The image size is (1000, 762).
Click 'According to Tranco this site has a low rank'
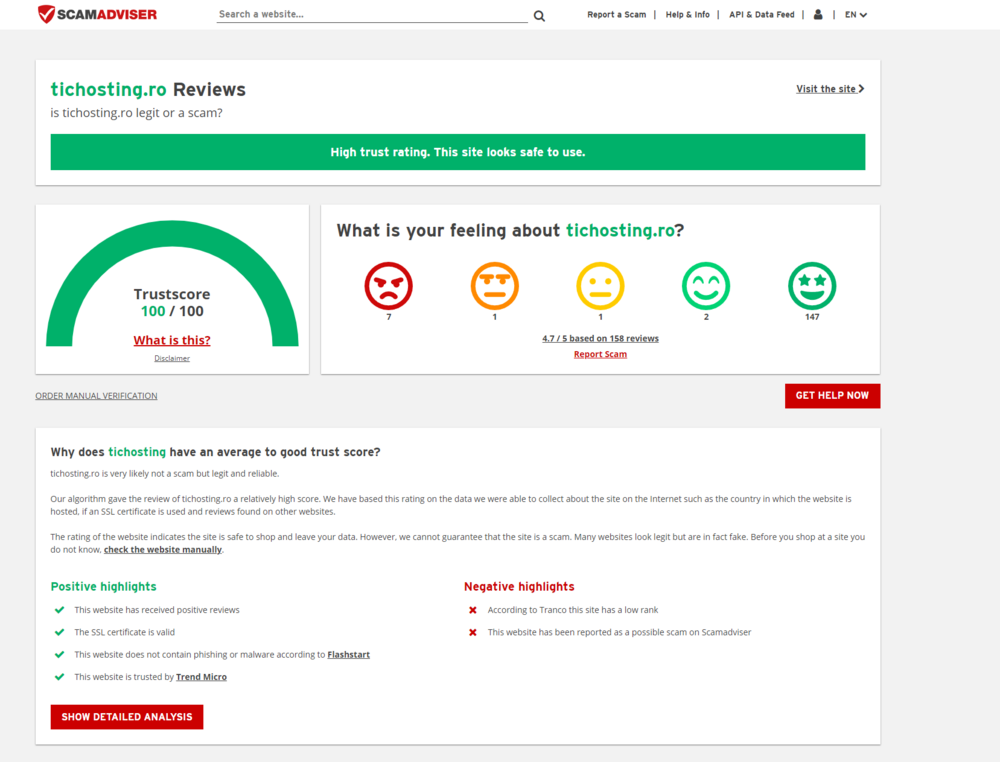(x=573, y=610)
